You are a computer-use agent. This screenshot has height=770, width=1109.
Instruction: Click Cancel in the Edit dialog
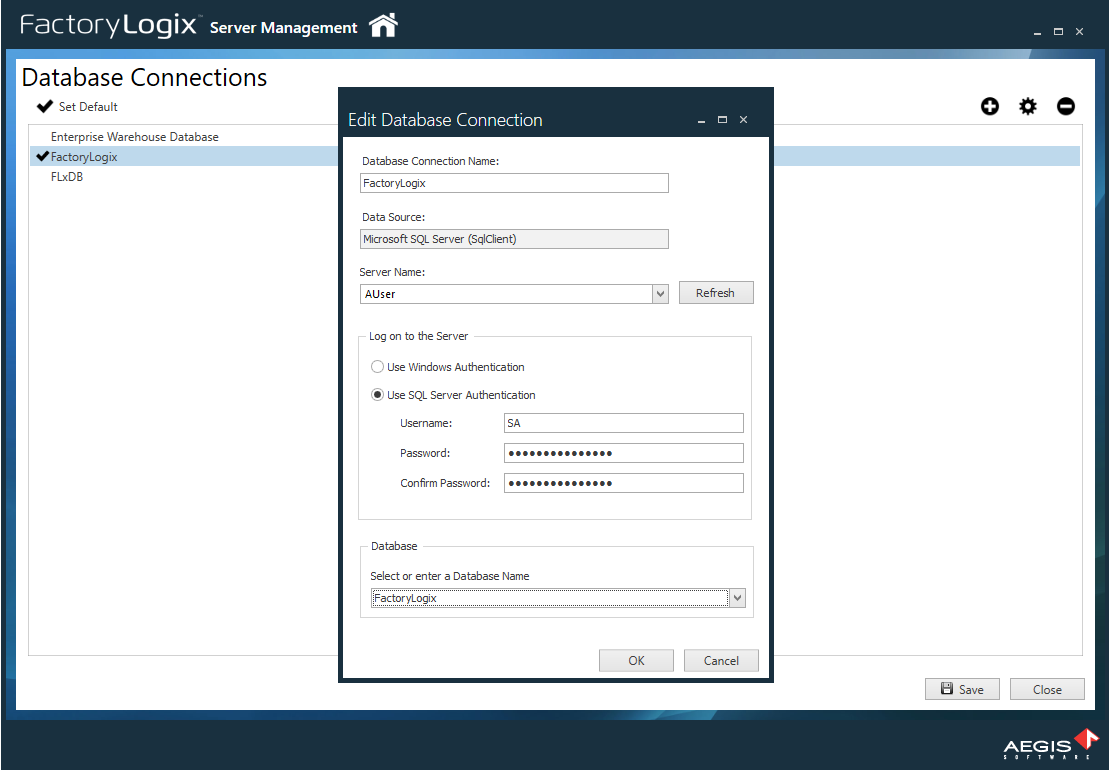coord(721,660)
